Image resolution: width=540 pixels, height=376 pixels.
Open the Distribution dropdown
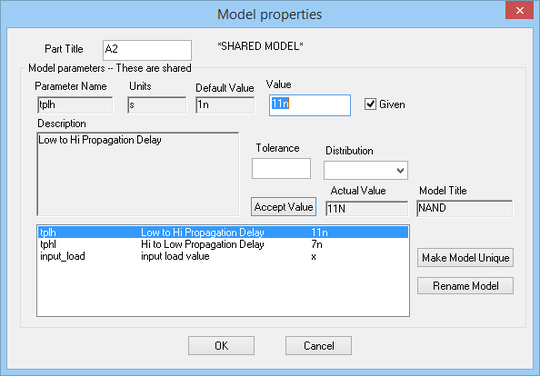(365, 170)
